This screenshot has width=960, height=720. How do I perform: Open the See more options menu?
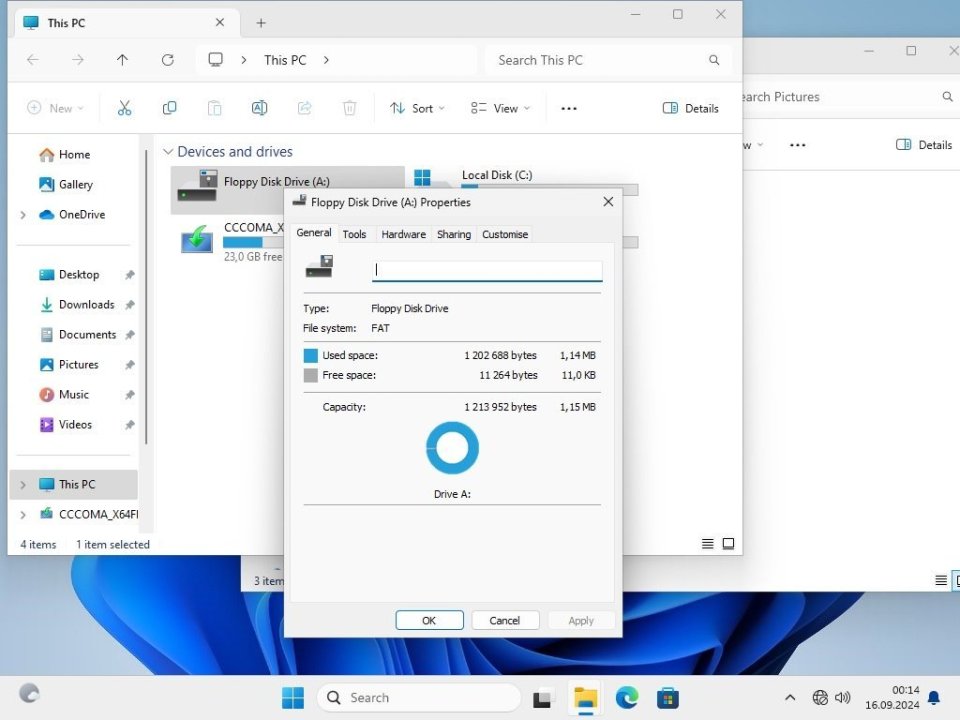coord(569,108)
